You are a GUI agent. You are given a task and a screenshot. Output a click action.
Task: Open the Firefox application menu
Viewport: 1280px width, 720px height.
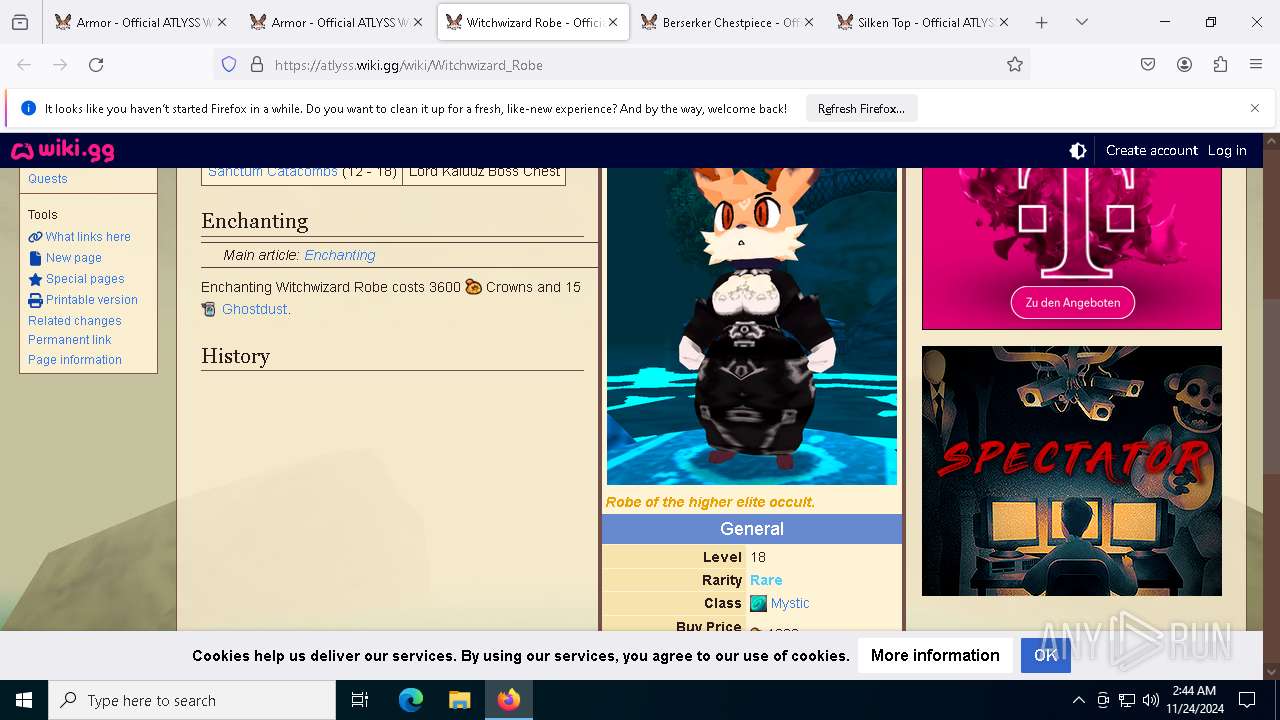click(x=1256, y=65)
